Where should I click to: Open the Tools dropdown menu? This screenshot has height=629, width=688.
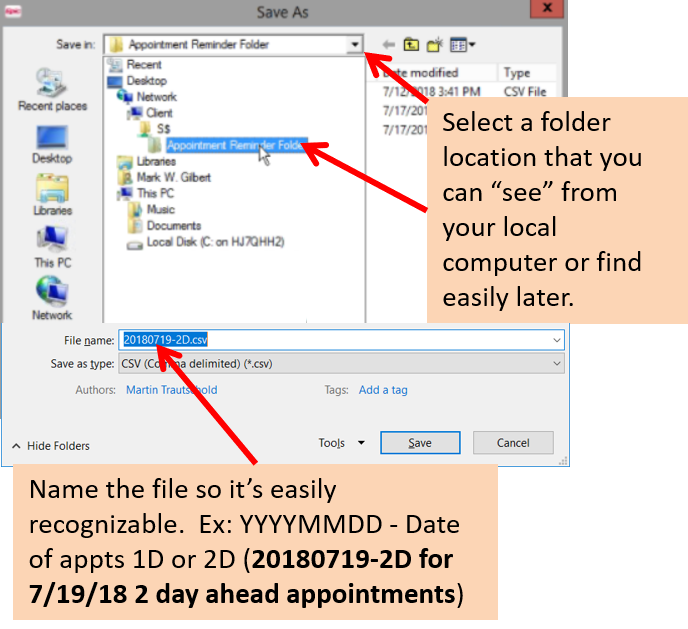pyautogui.click(x=341, y=443)
